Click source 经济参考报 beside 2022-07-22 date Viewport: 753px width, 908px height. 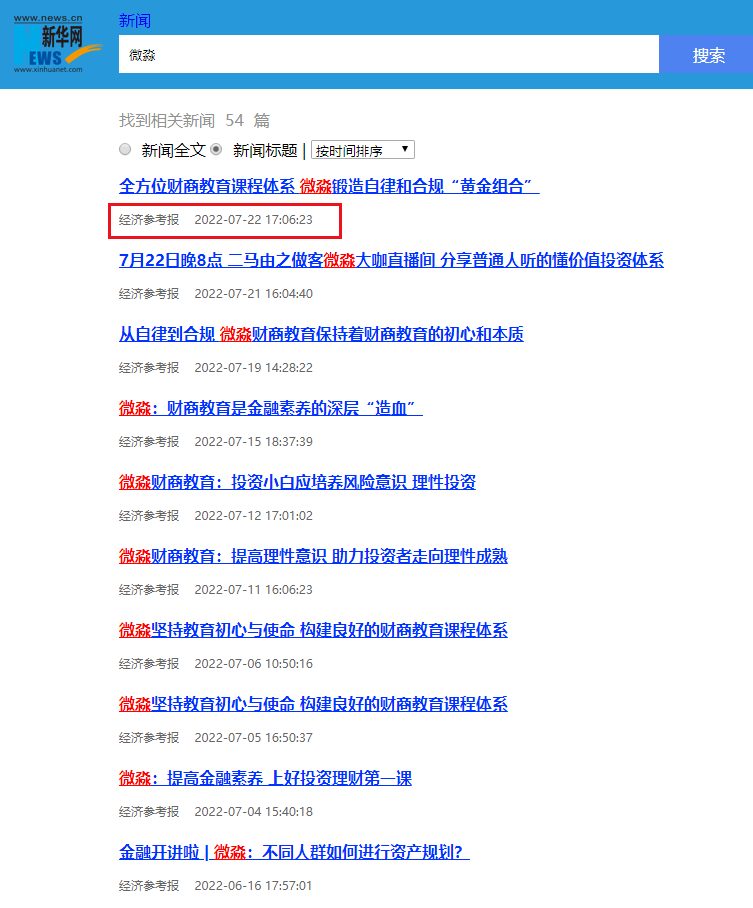click(149, 220)
